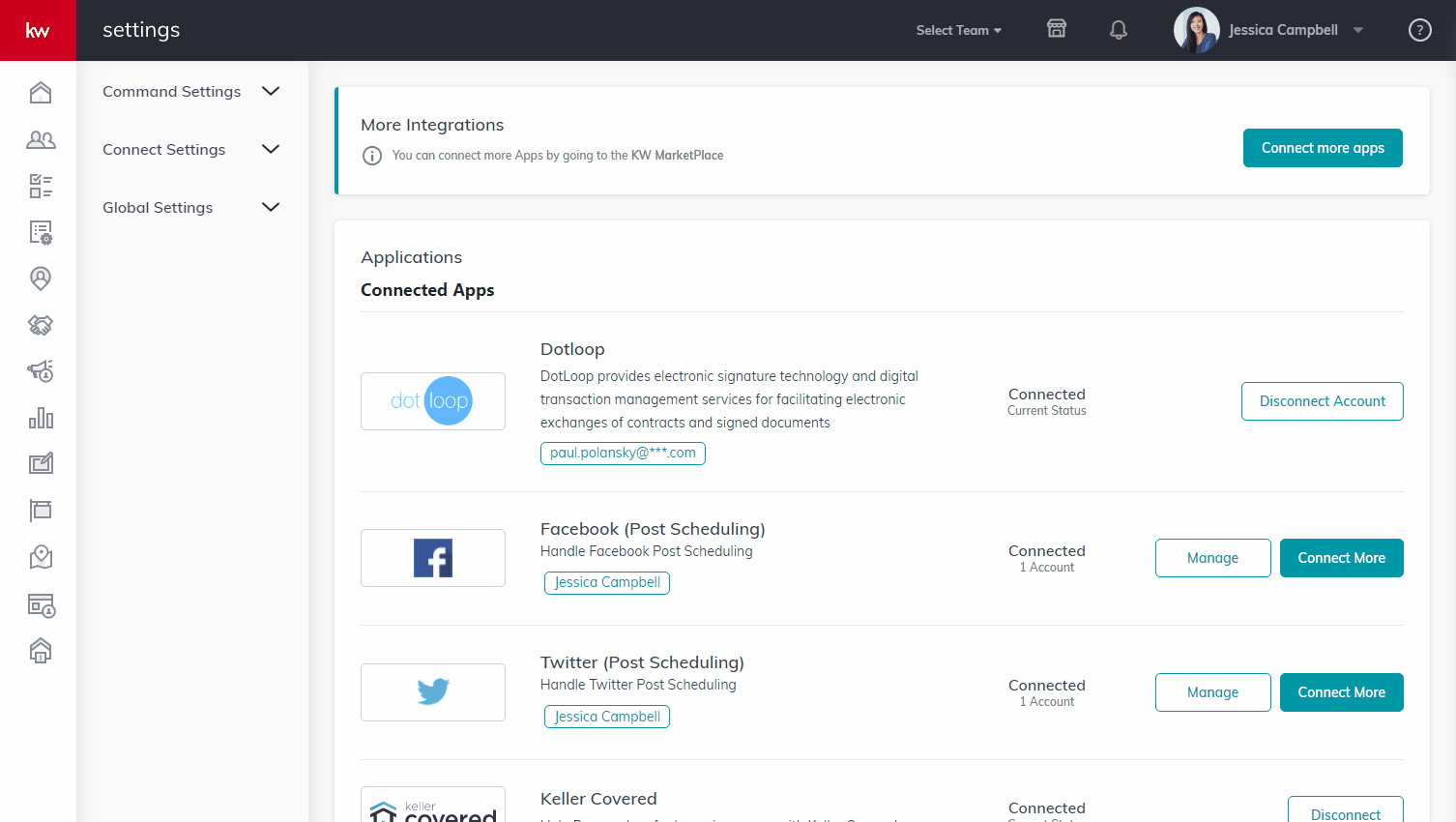Click the Keller Covered logo thumbnail
This screenshot has height=822, width=1456.
point(433,806)
